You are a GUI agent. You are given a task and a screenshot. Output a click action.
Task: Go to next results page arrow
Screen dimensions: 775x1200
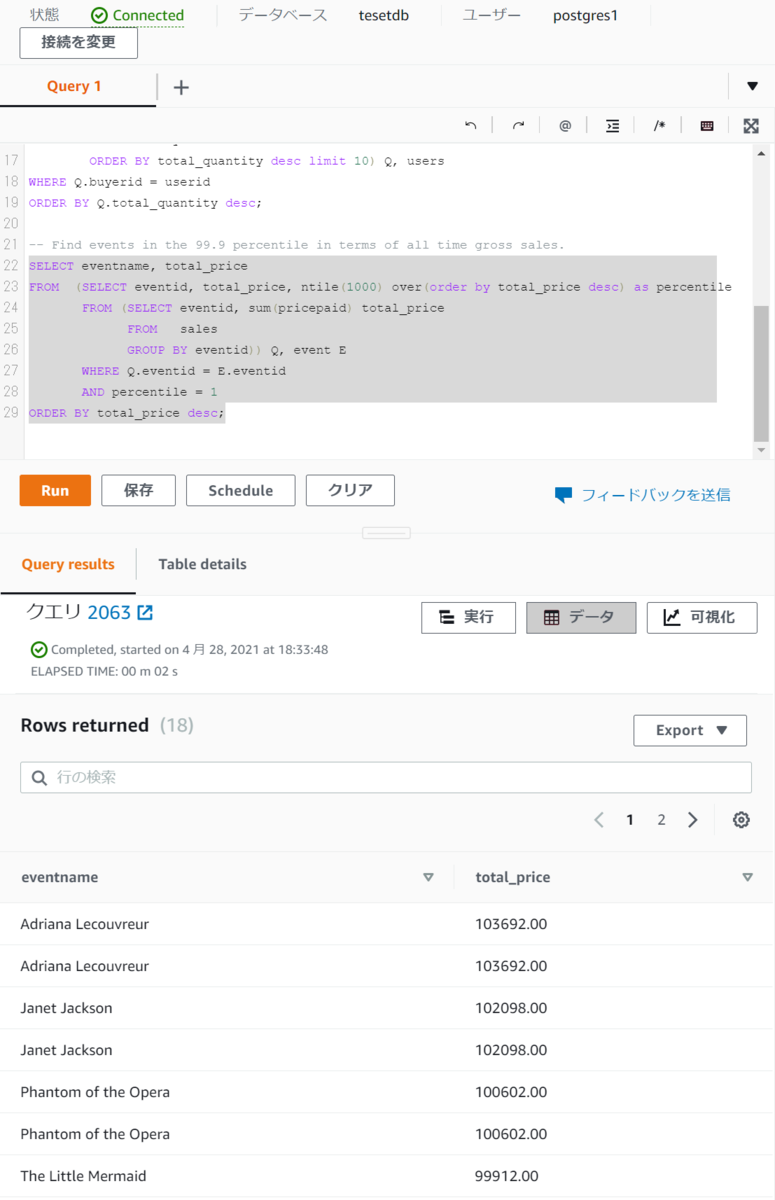pos(693,820)
